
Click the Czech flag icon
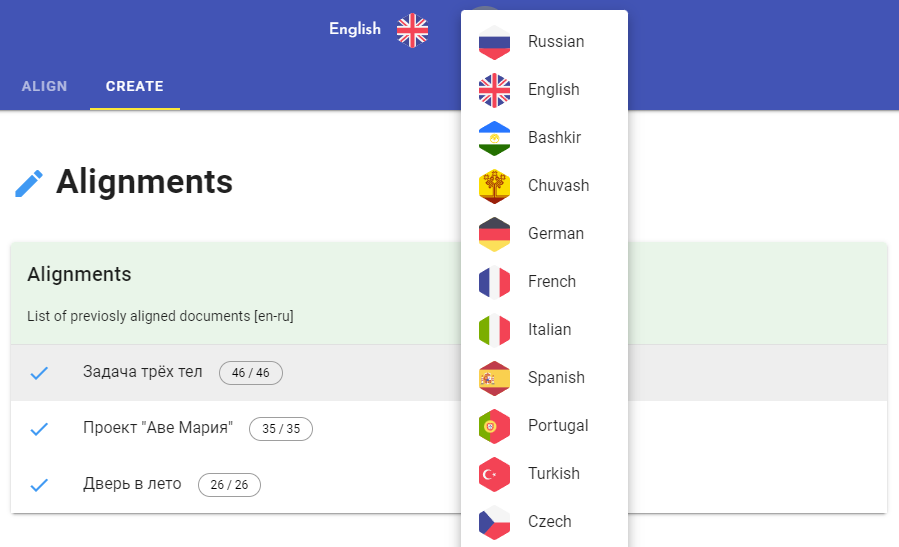pyautogui.click(x=494, y=522)
